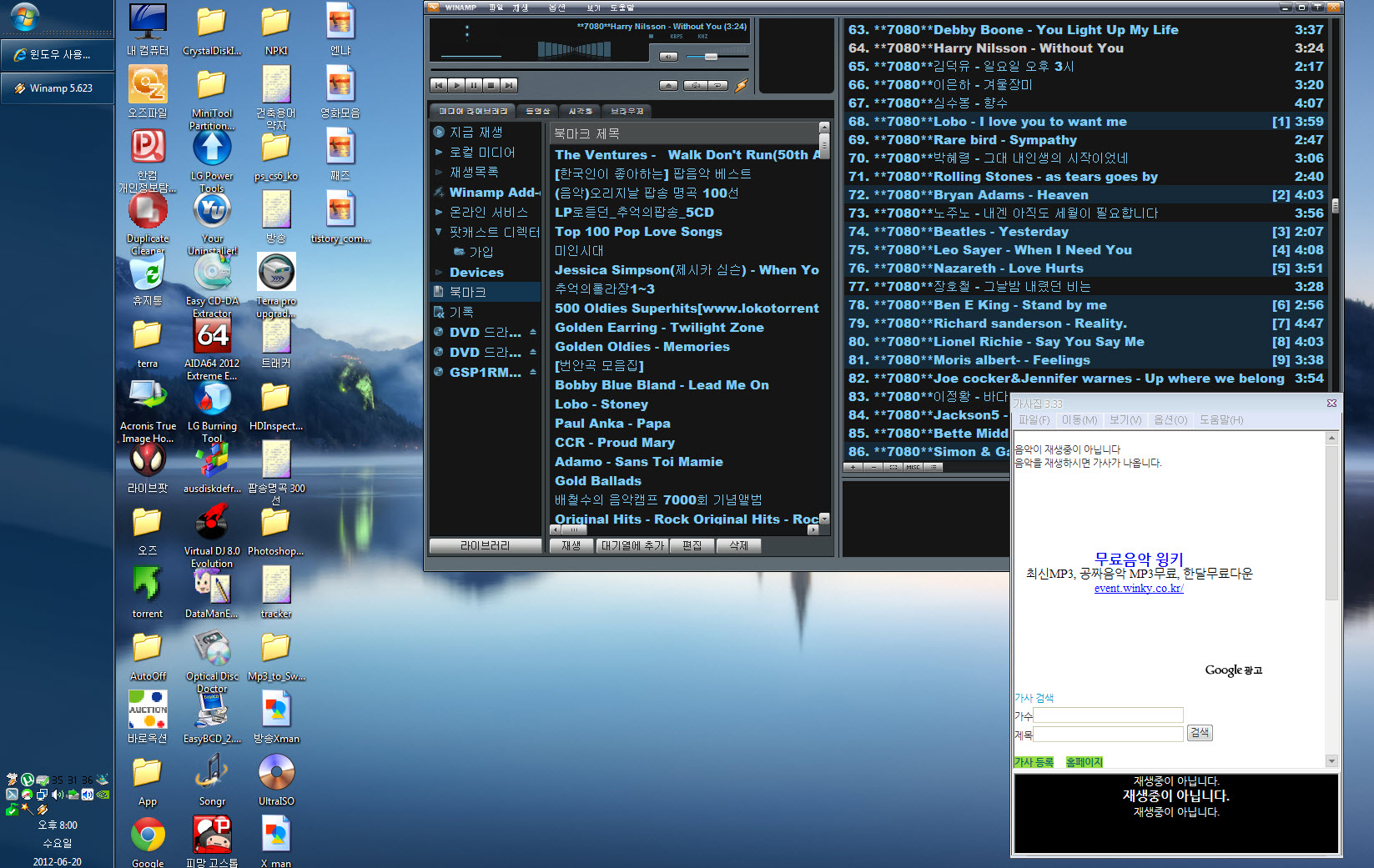Mute Winamp with the speaker button
Screen dimensions: 1374x868
click(x=668, y=57)
